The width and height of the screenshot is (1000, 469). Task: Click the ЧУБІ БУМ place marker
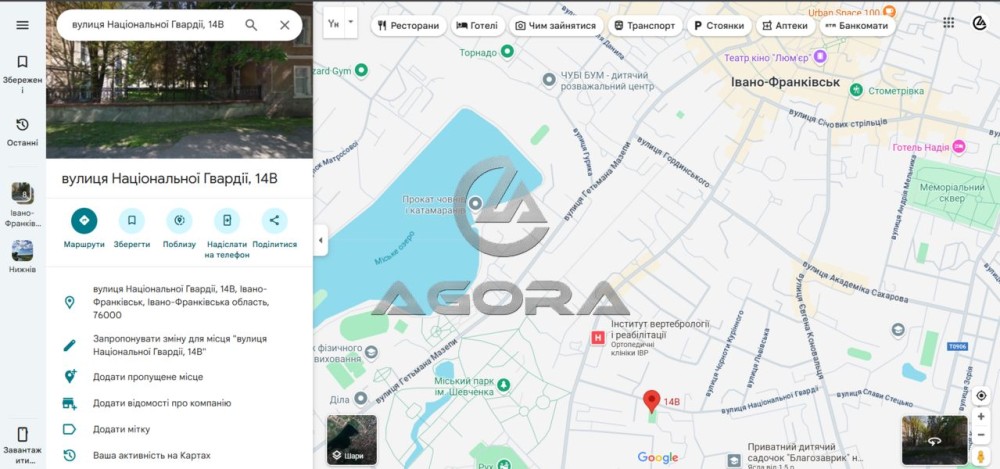(x=549, y=80)
